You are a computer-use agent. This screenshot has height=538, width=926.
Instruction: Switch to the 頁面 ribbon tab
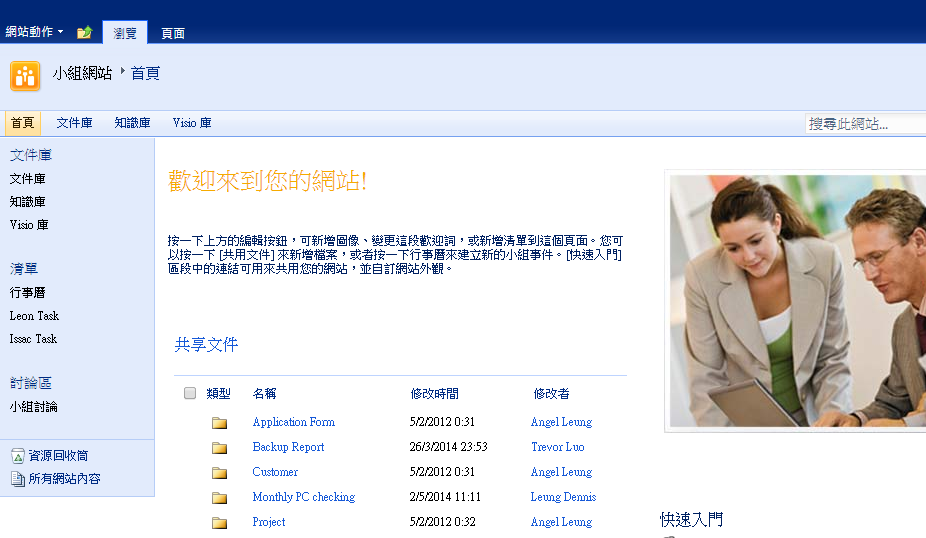tap(173, 33)
